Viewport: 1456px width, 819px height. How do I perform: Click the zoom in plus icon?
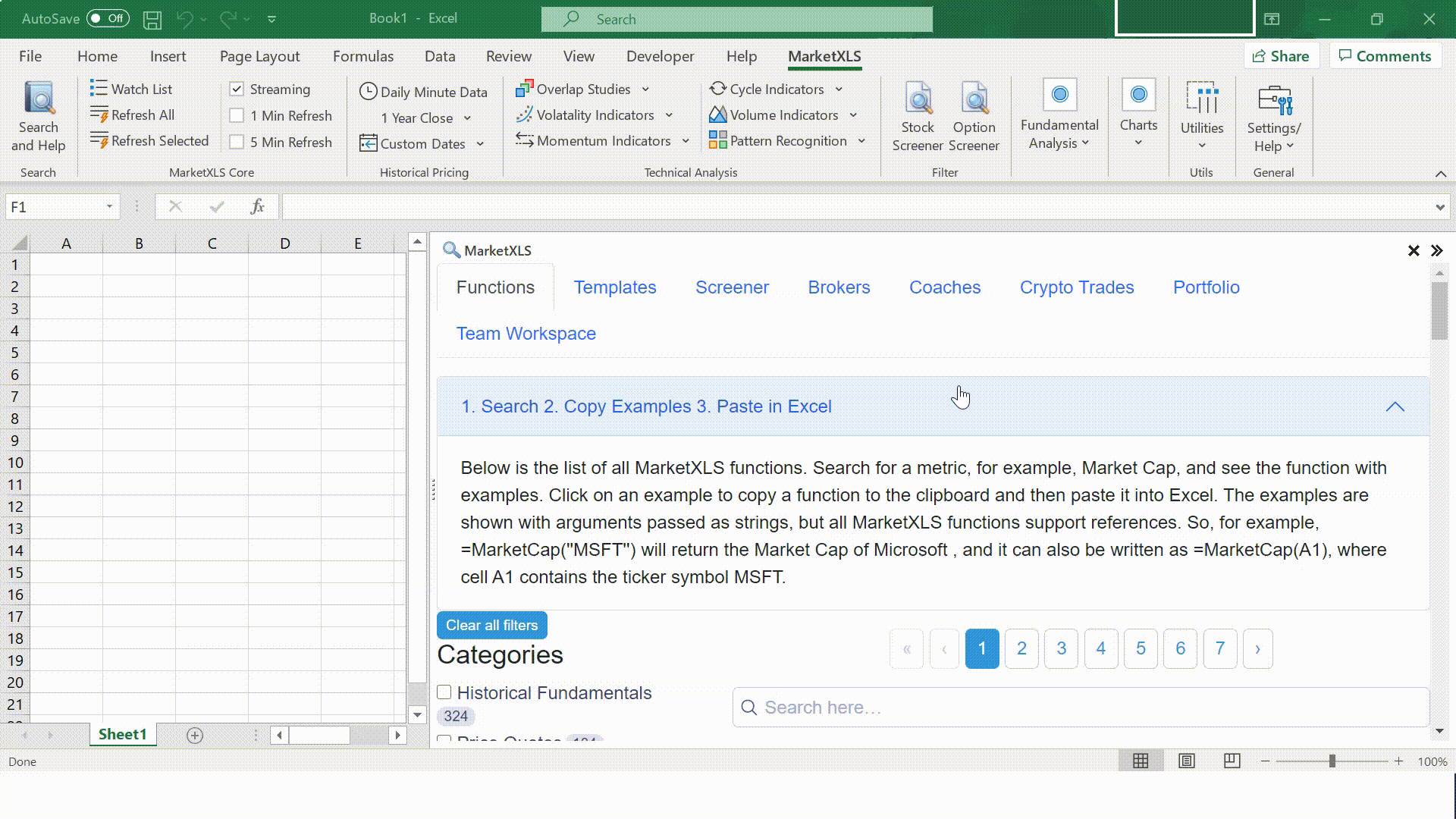[1398, 761]
